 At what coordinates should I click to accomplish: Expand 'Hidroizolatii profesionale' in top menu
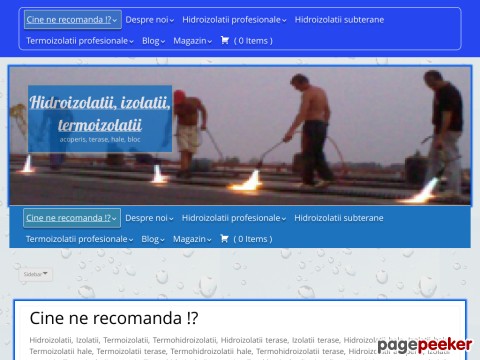[234, 20]
